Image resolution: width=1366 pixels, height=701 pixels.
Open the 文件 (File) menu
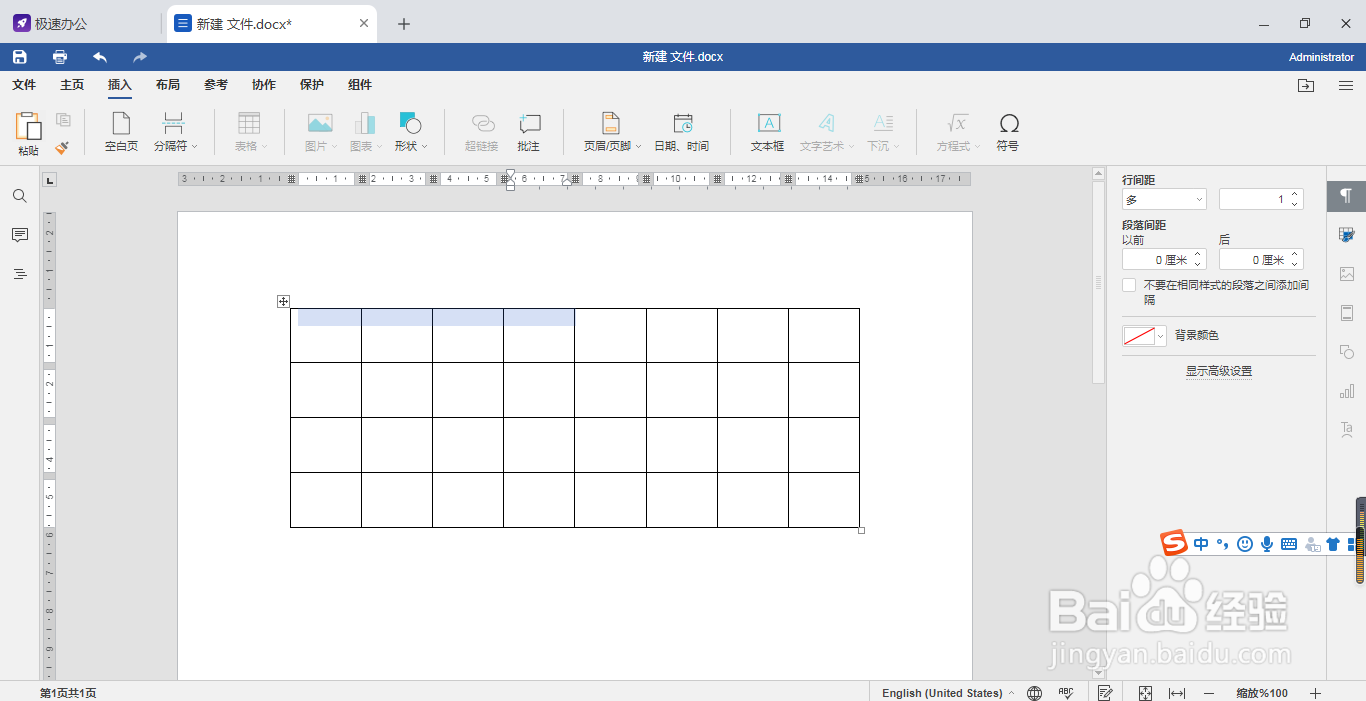point(24,85)
